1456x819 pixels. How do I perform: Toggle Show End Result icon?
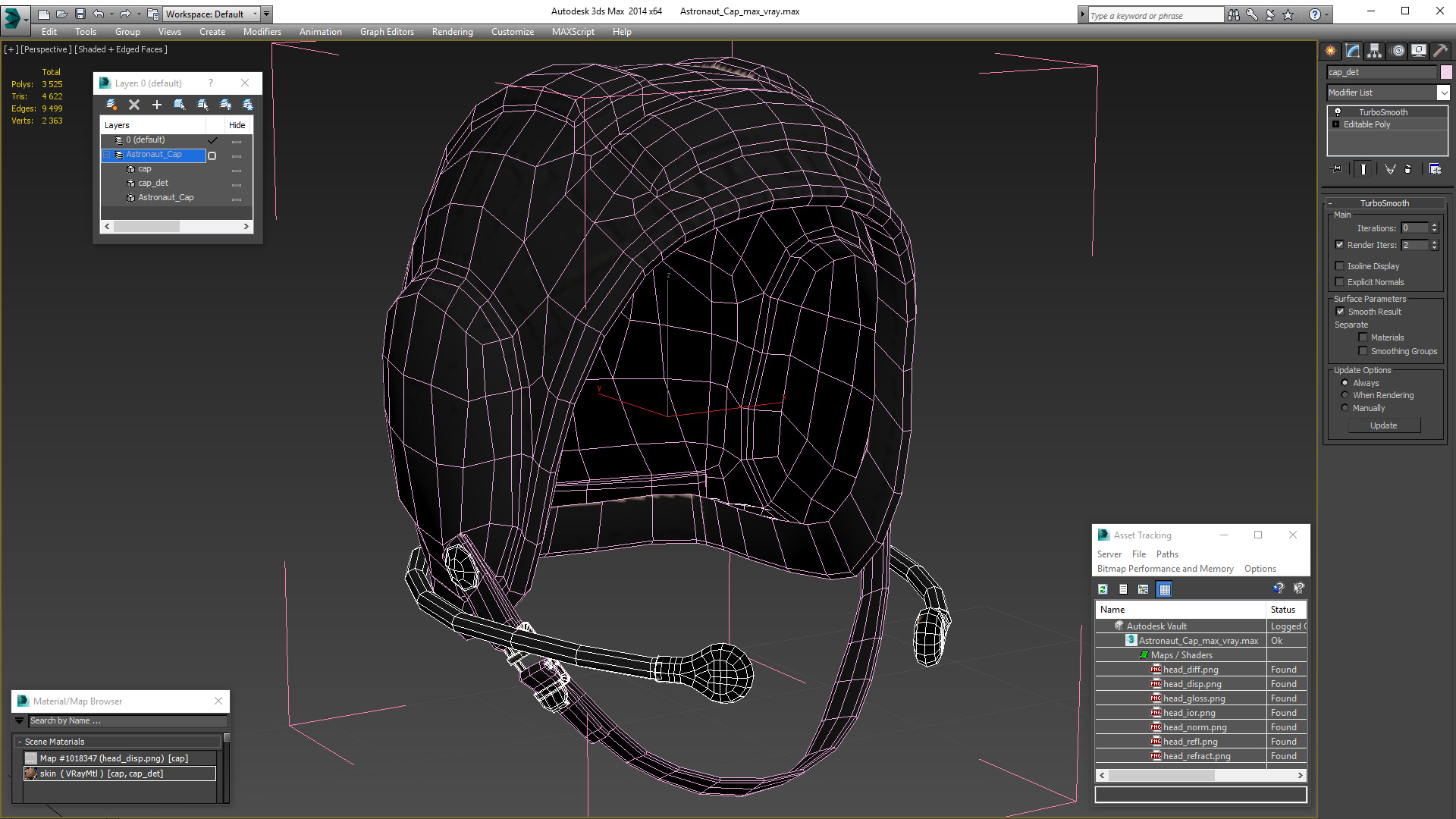point(1363,169)
